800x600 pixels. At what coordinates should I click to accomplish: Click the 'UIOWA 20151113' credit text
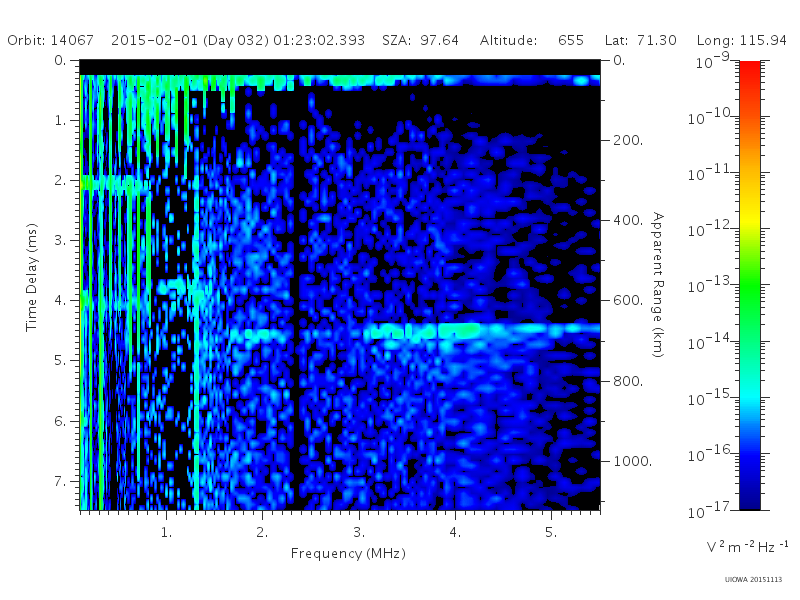click(x=753, y=580)
